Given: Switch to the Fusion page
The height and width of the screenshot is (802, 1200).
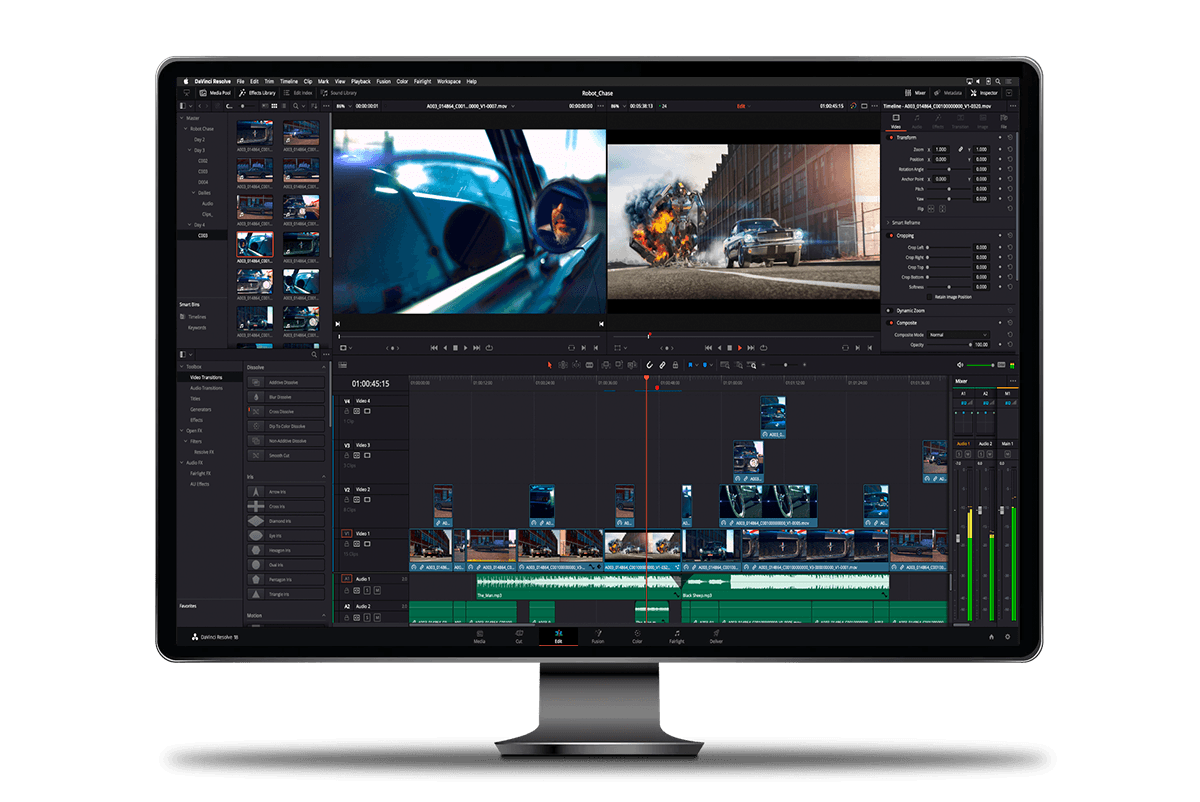Looking at the screenshot, I should click(597, 636).
